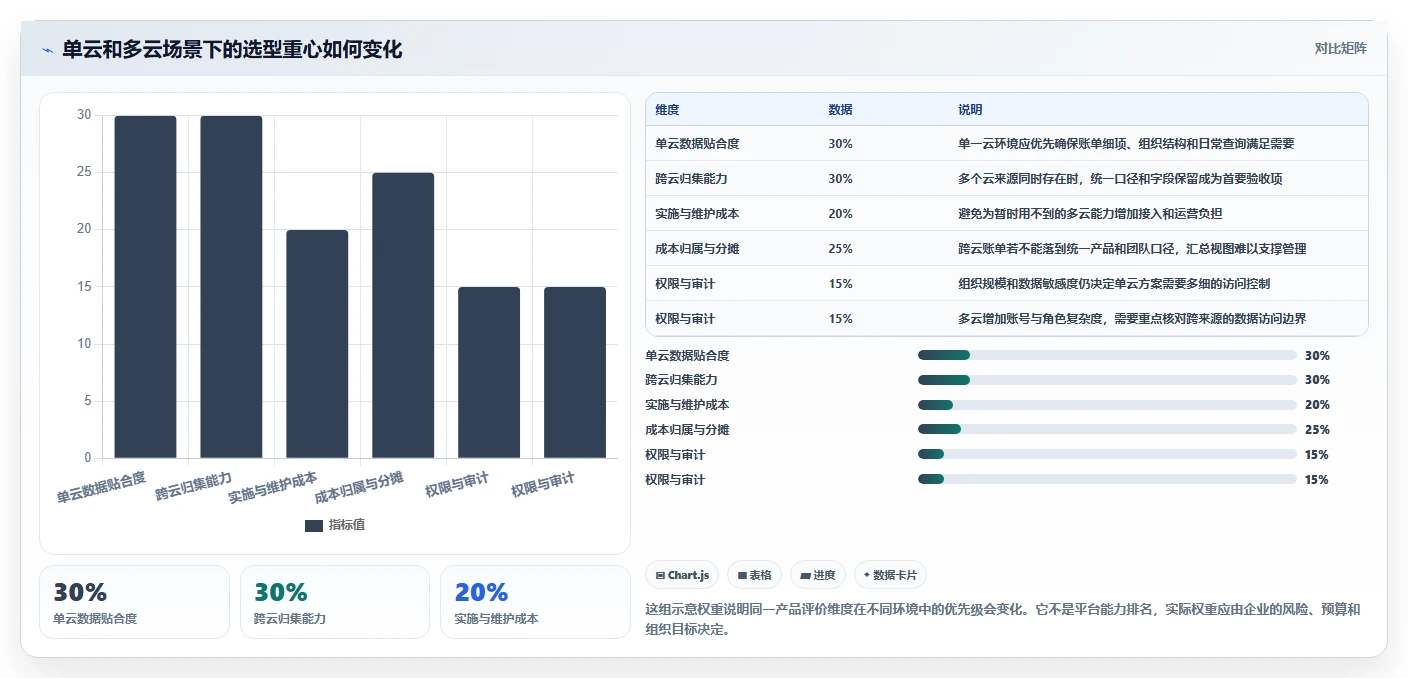Image resolution: width=1408 pixels, height=678 pixels.
Task: Open the 30% 跨云归集能力 stat card
Action: coord(335,602)
